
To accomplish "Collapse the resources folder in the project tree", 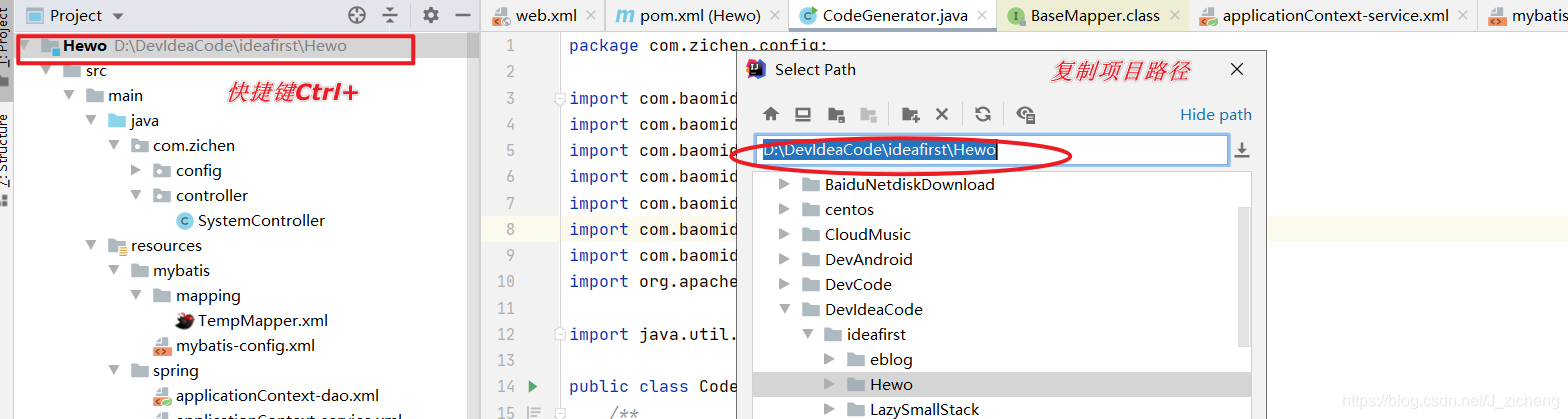I will tap(92, 246).
